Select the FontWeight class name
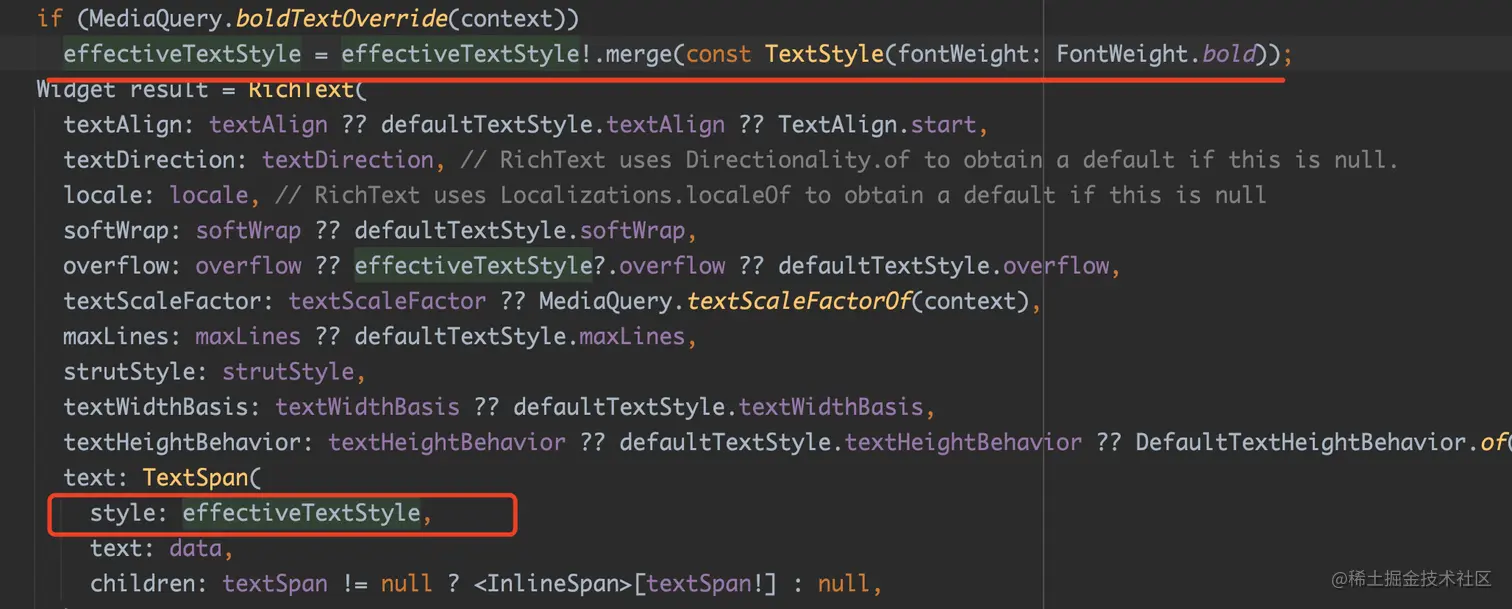The image size is (1512, 609). pyautogui.click(x=1122, y=54)
